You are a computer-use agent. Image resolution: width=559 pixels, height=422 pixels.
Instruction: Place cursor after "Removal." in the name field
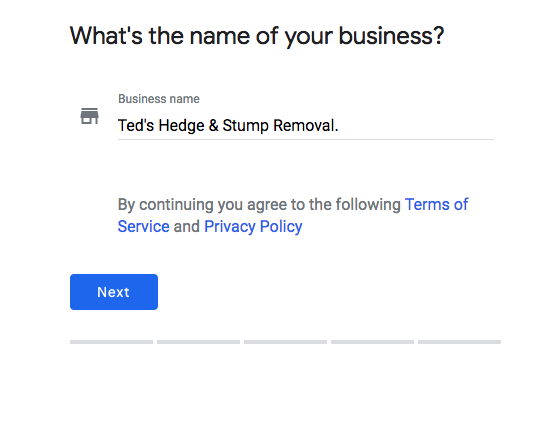339,125
